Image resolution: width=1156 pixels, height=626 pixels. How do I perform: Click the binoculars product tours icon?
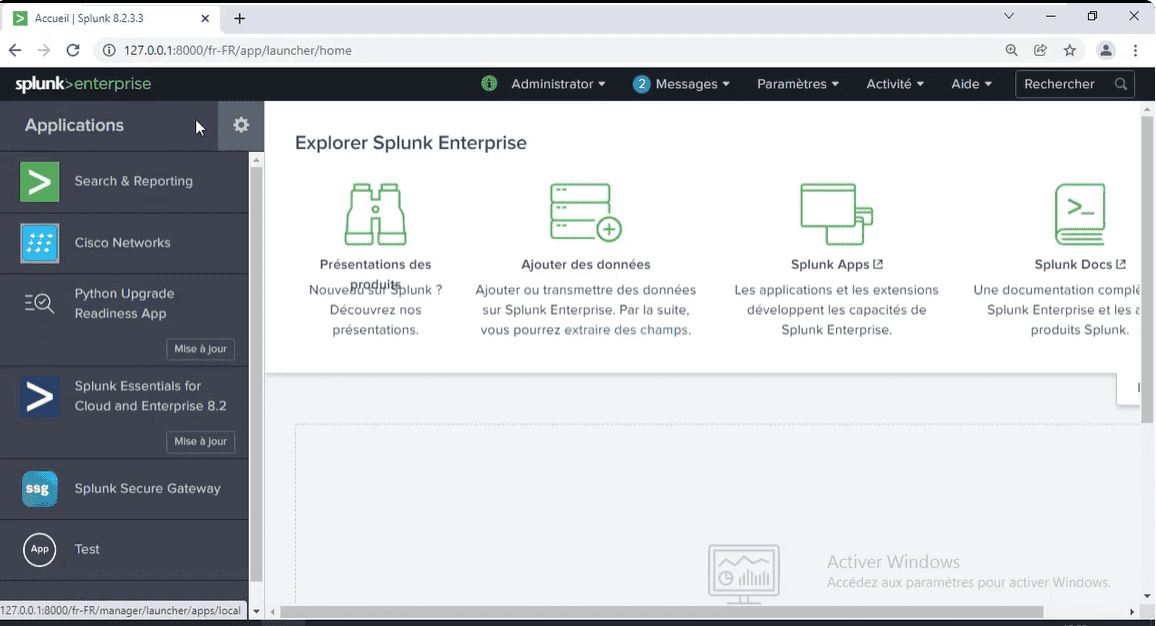(375, 214)
